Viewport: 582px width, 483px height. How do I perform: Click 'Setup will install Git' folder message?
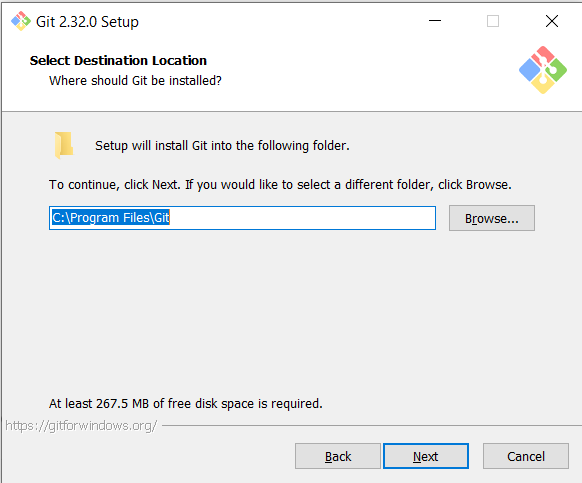(222, 146)
